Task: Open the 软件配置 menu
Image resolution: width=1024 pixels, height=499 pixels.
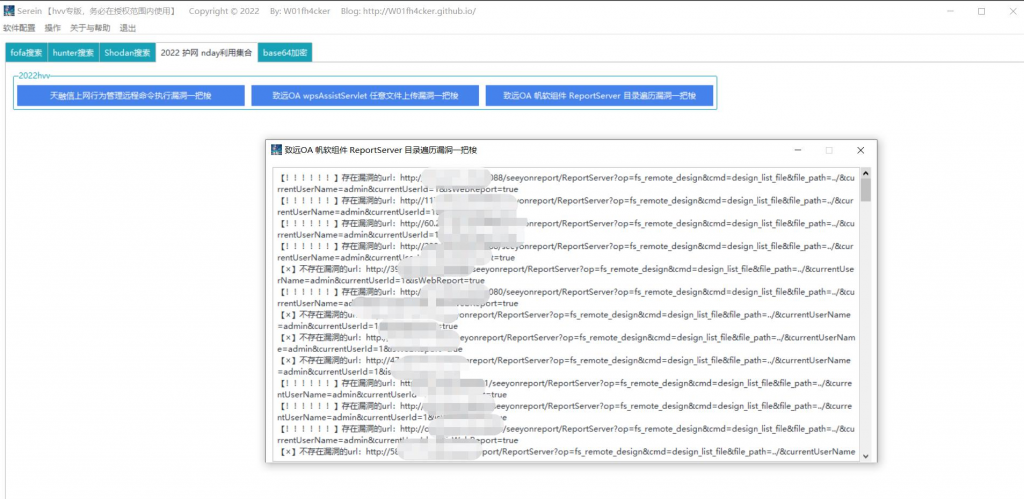Action: click(x=19, y=28)
